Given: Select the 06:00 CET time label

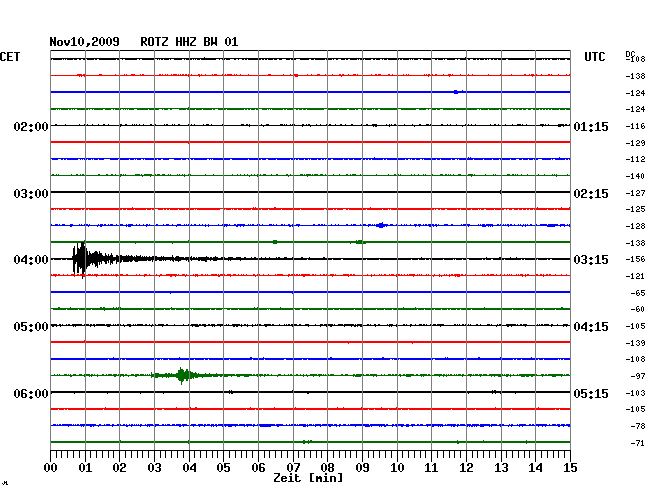Looking at the screenshot, I should (31, 393).
